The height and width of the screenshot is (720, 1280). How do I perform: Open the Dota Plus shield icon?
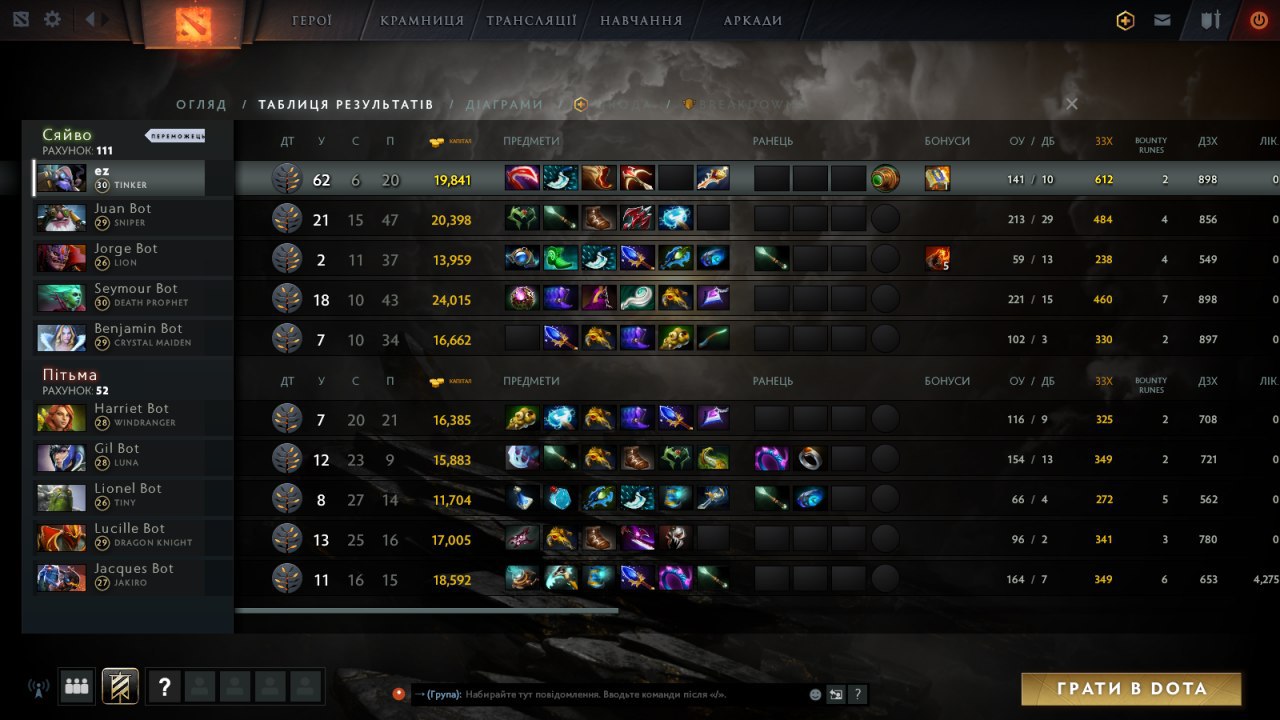pyautogui.click(x=1125, y=20)
